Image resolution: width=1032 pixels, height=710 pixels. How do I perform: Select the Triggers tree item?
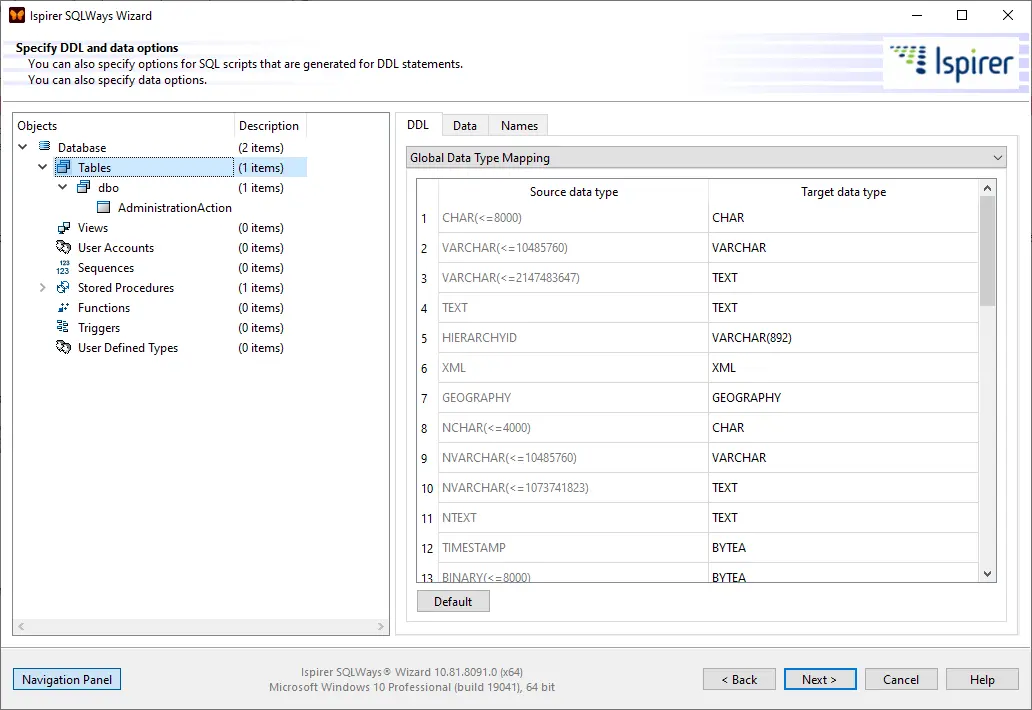[x=99, y=328]
